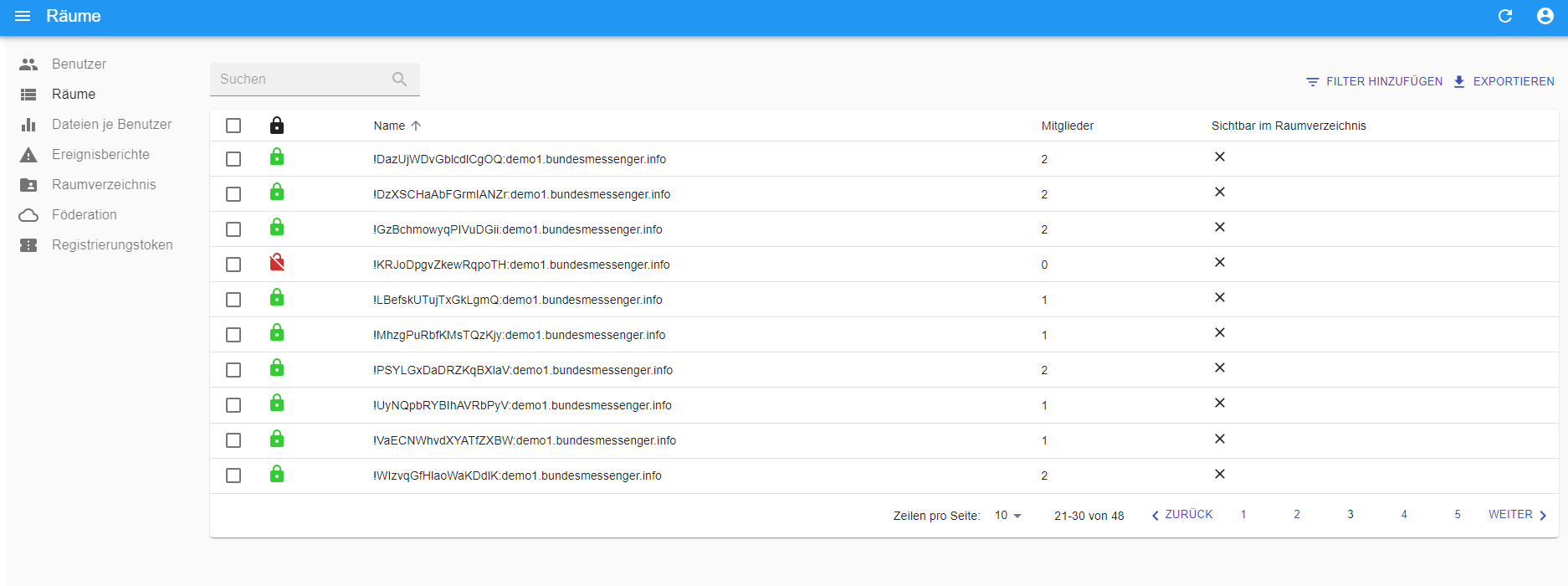The width and height of the screenshot is (1568, 586).
Task: Click the Sichtbar im Raumverzeichnis column header
Action: 1289,126
